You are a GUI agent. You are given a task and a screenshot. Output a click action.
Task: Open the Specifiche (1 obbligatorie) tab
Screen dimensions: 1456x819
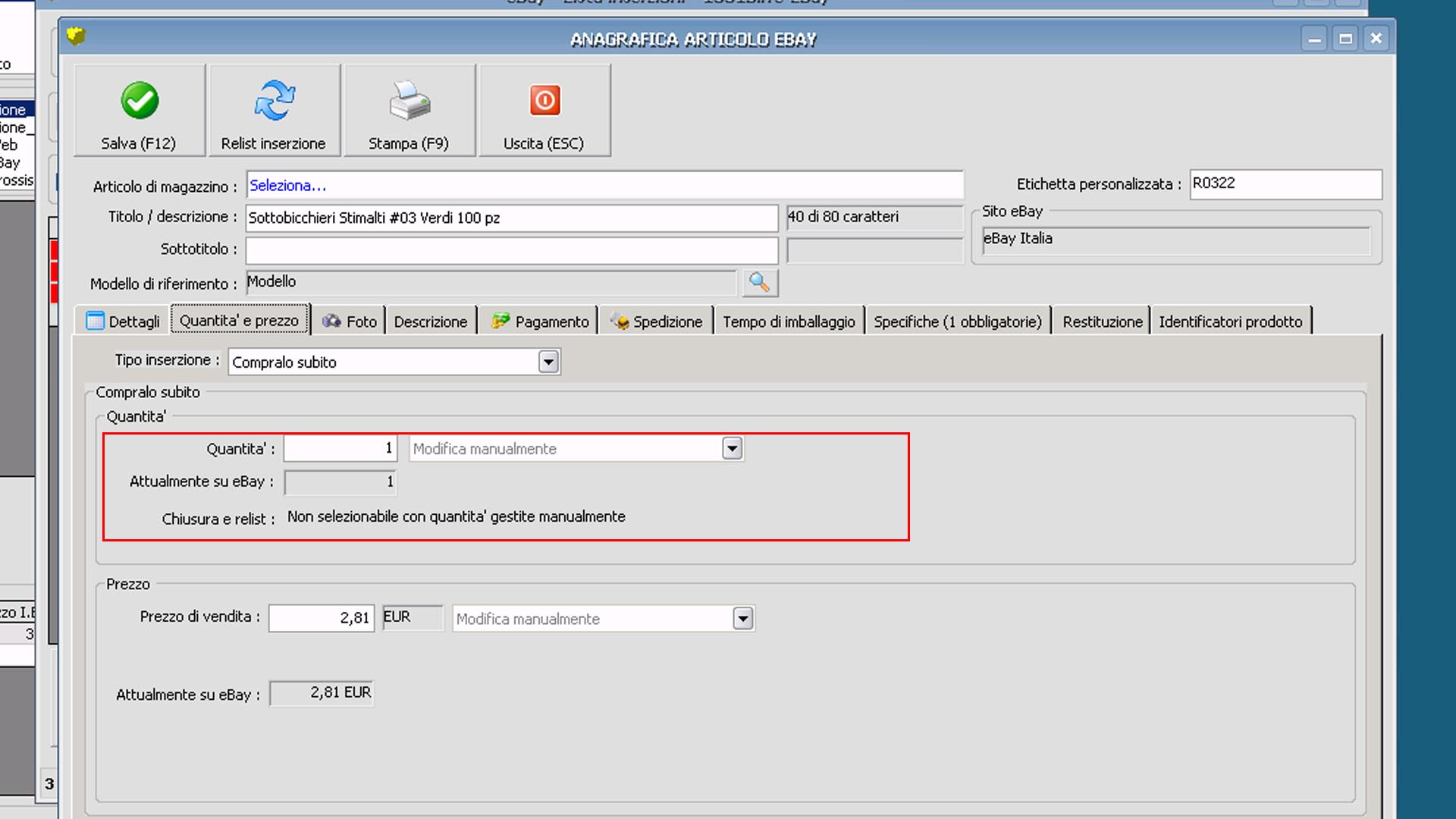point(958,322)
